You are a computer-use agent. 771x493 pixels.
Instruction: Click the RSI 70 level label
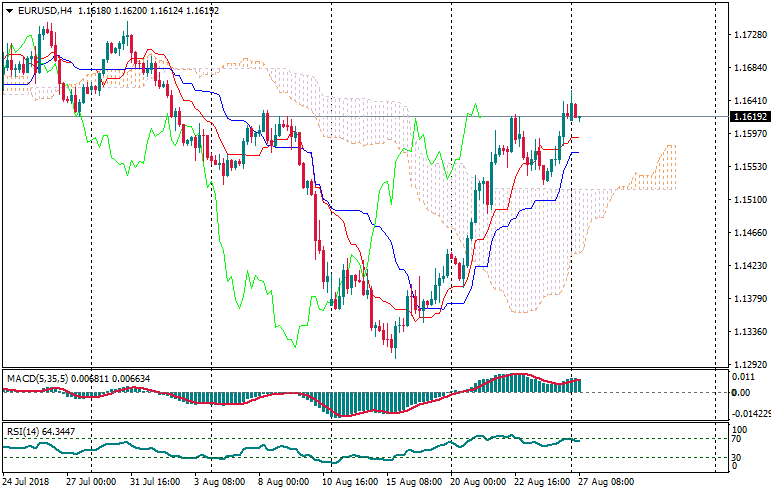(x=738, y=439)
